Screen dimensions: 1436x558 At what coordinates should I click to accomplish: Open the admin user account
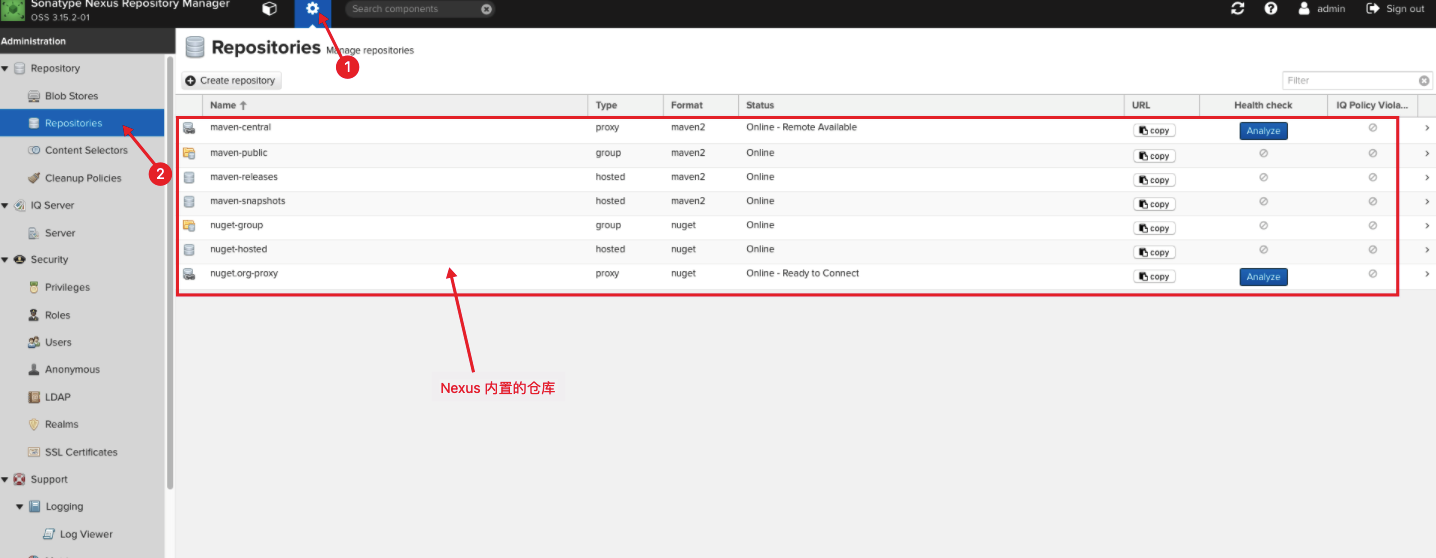click(1321, 9)
